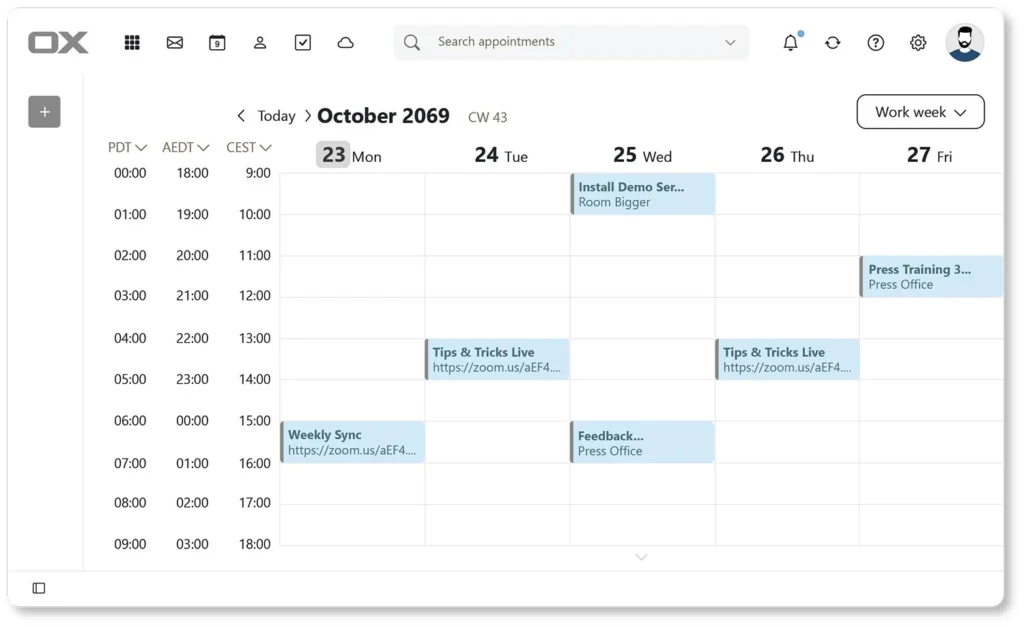Open the Tasks checkmark icon

pyautogui.click(x=303, y=42)
